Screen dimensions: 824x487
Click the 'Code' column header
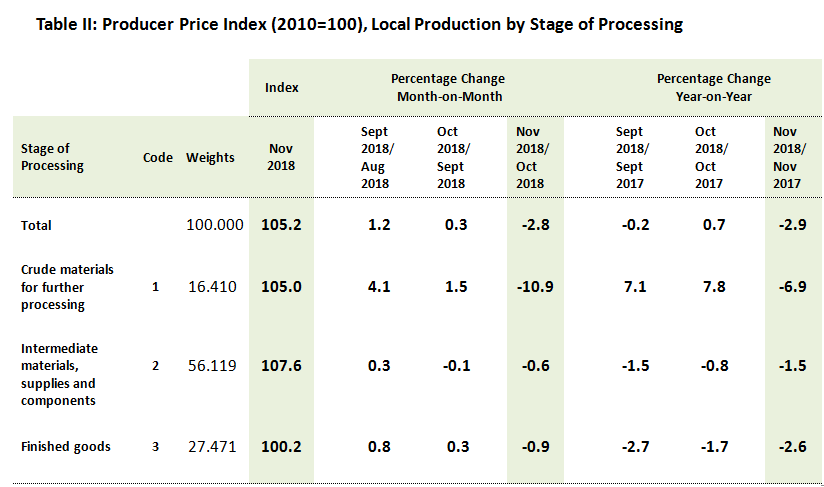pos(157,158)
